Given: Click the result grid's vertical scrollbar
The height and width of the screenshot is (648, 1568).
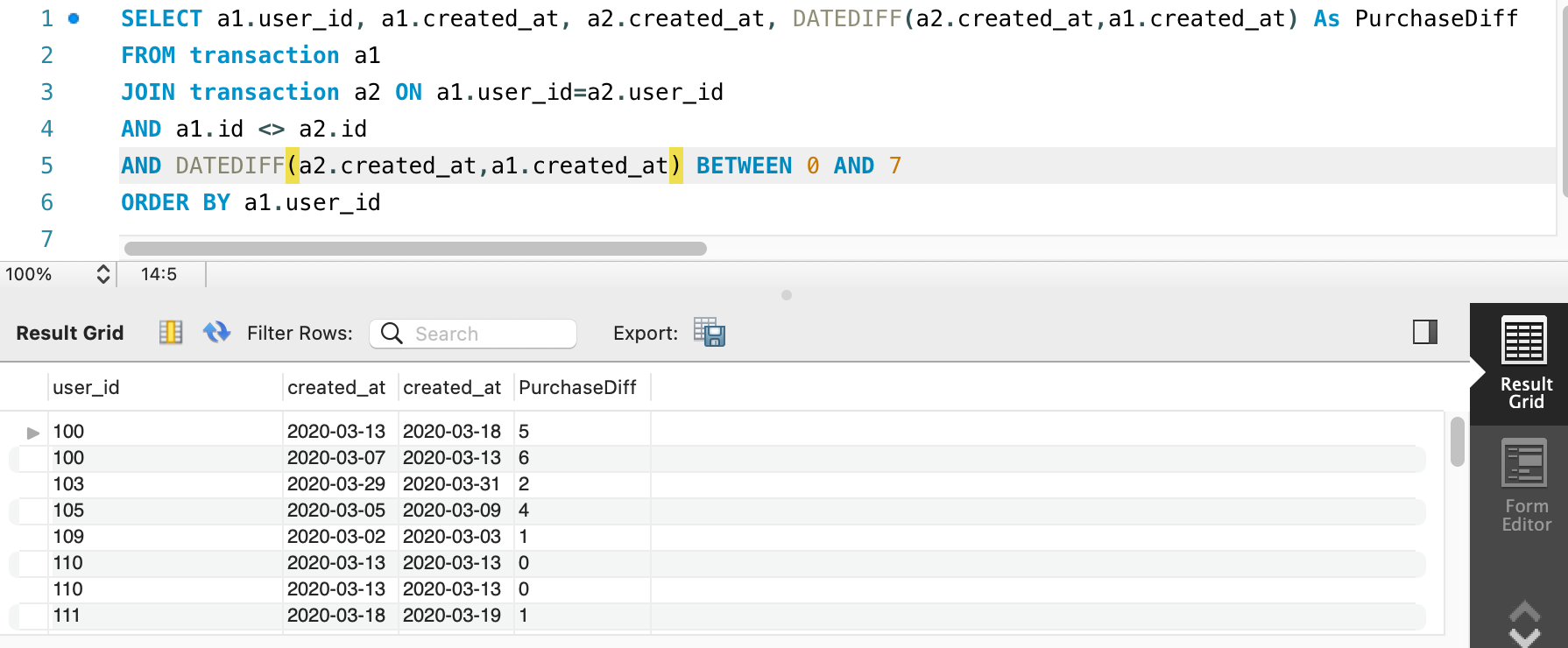Looking at the screenshot, I should [x=1457, y=442].
